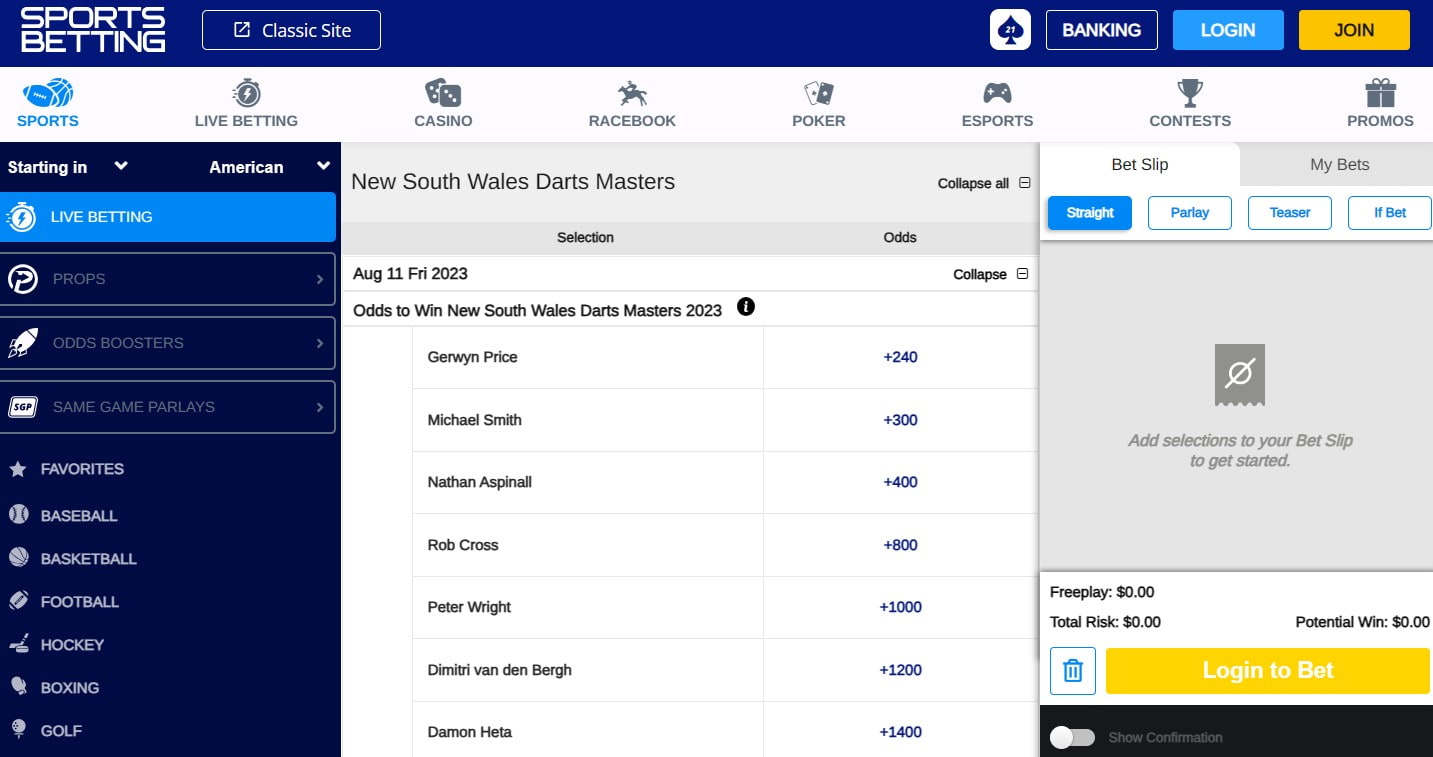Click the Football icon in sidebar
This screenshot has width=1433, height=757.
18,601
